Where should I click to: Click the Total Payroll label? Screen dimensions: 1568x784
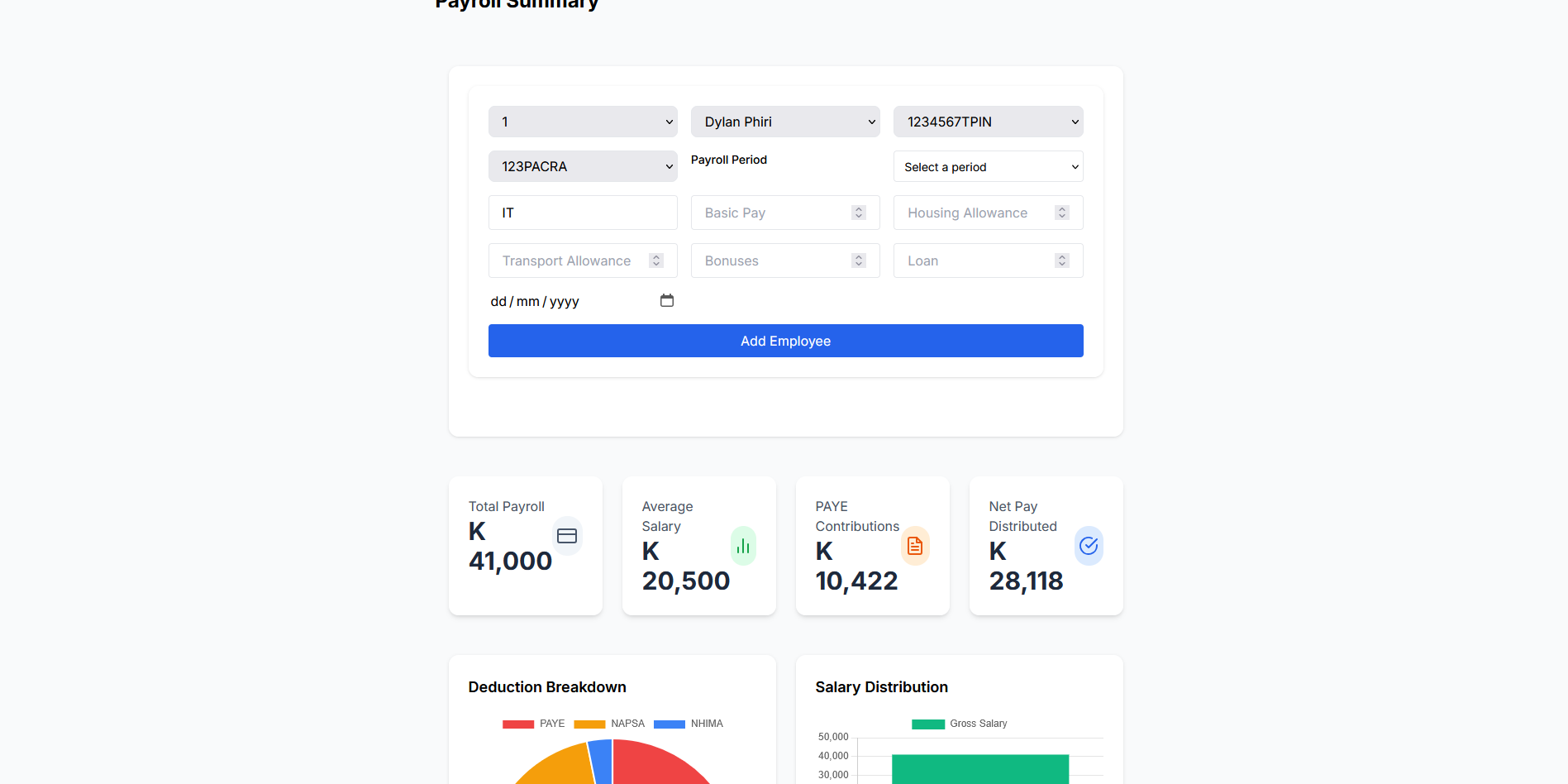(507, 506)
